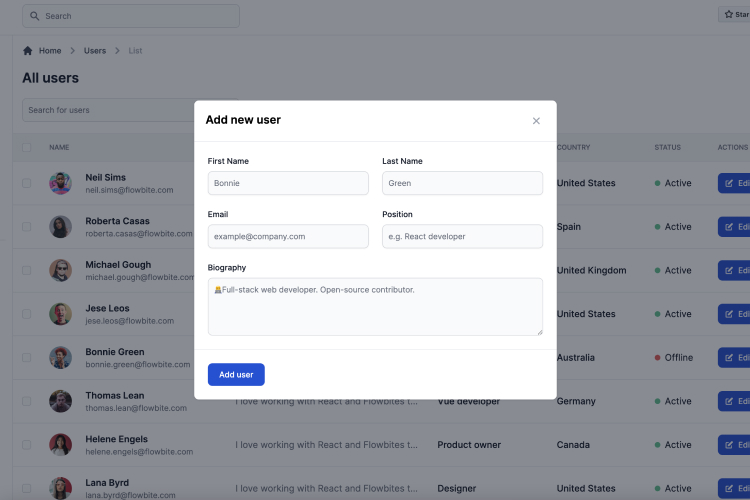Click into the Position input field
The width and height of the screenshot is (750, 500).
[x=462, y=236]
